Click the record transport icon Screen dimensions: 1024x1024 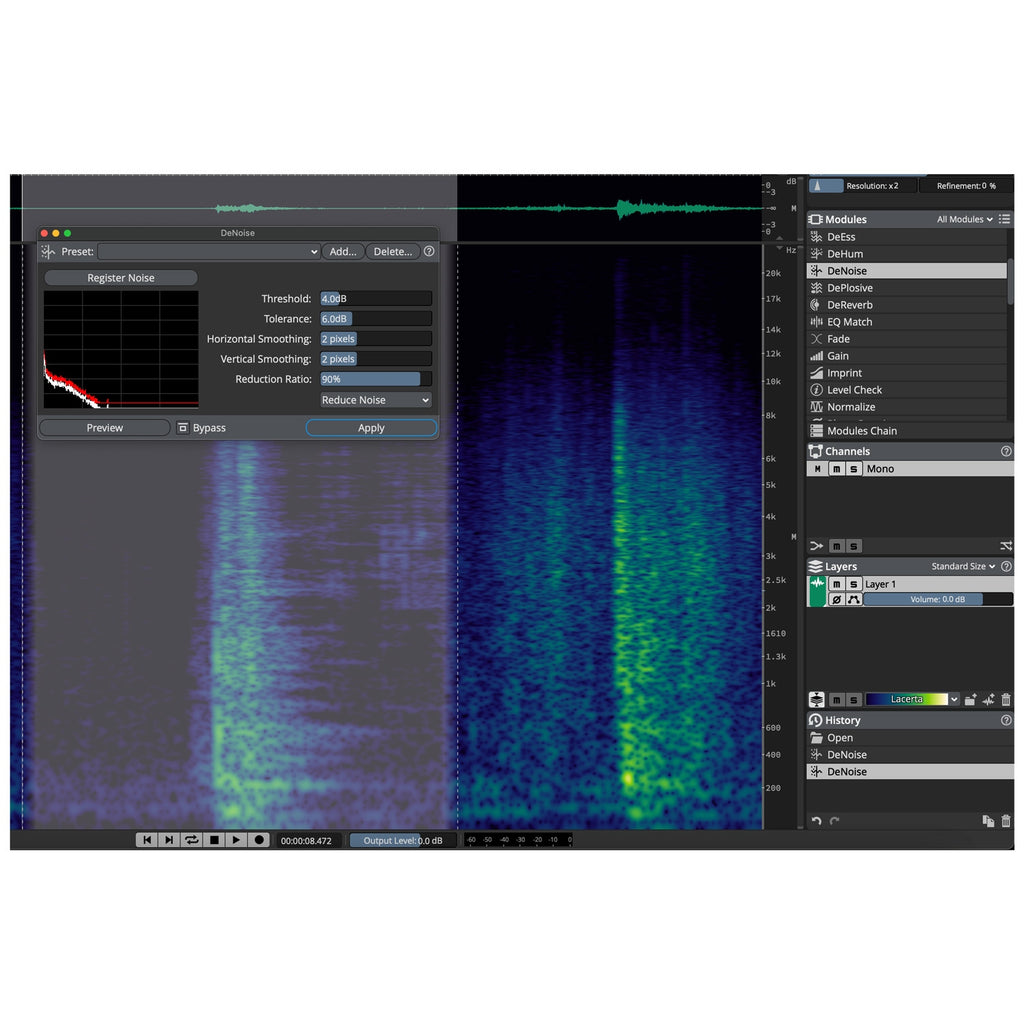click(x=259, y=840)
